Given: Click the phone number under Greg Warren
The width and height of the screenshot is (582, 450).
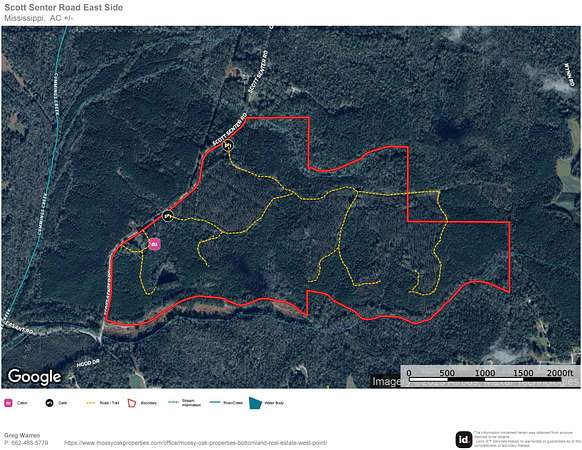Looking at the screenshot, I should pos(26,443).
